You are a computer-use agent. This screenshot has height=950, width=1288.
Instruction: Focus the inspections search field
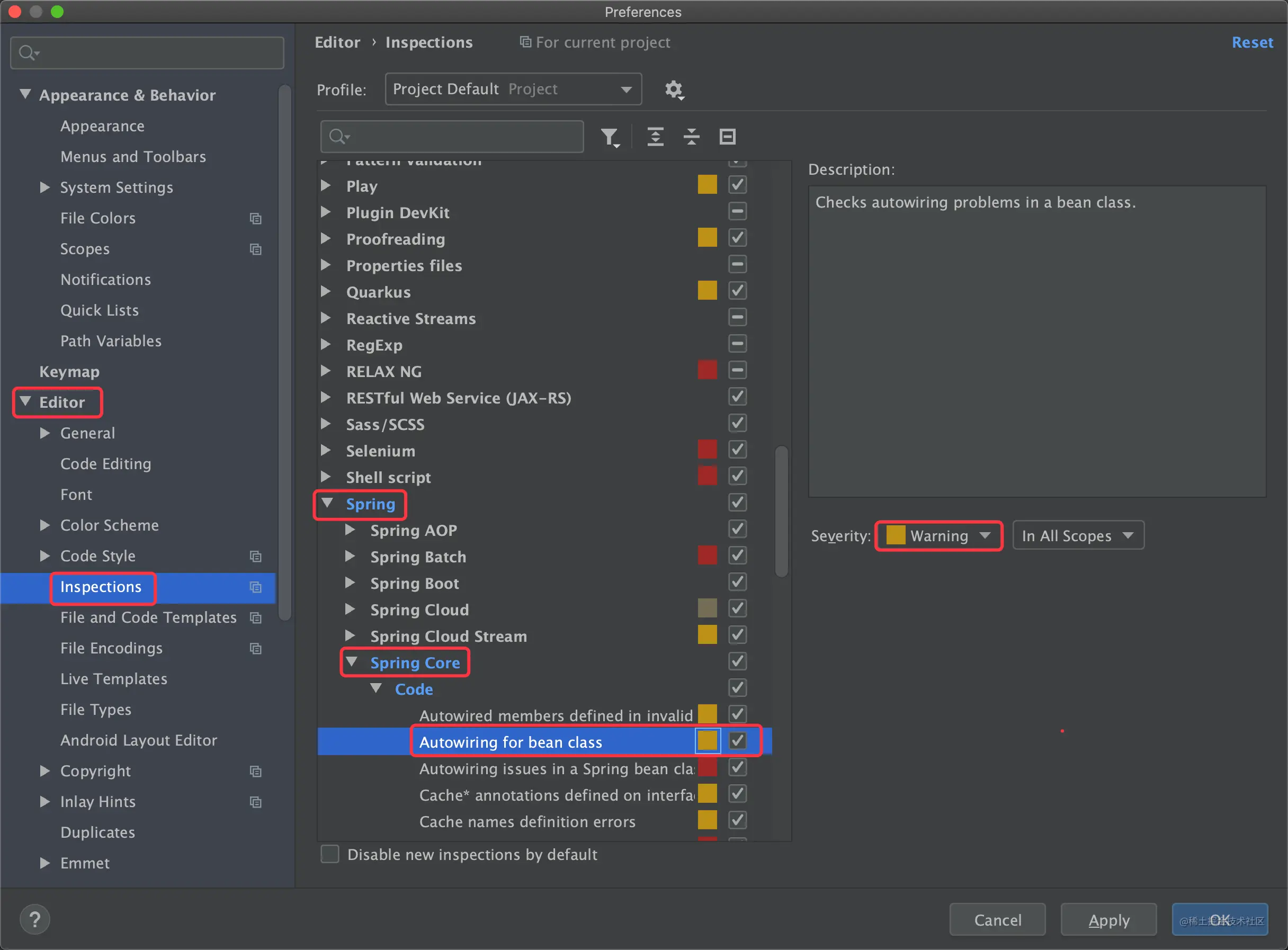click(452, 137)
